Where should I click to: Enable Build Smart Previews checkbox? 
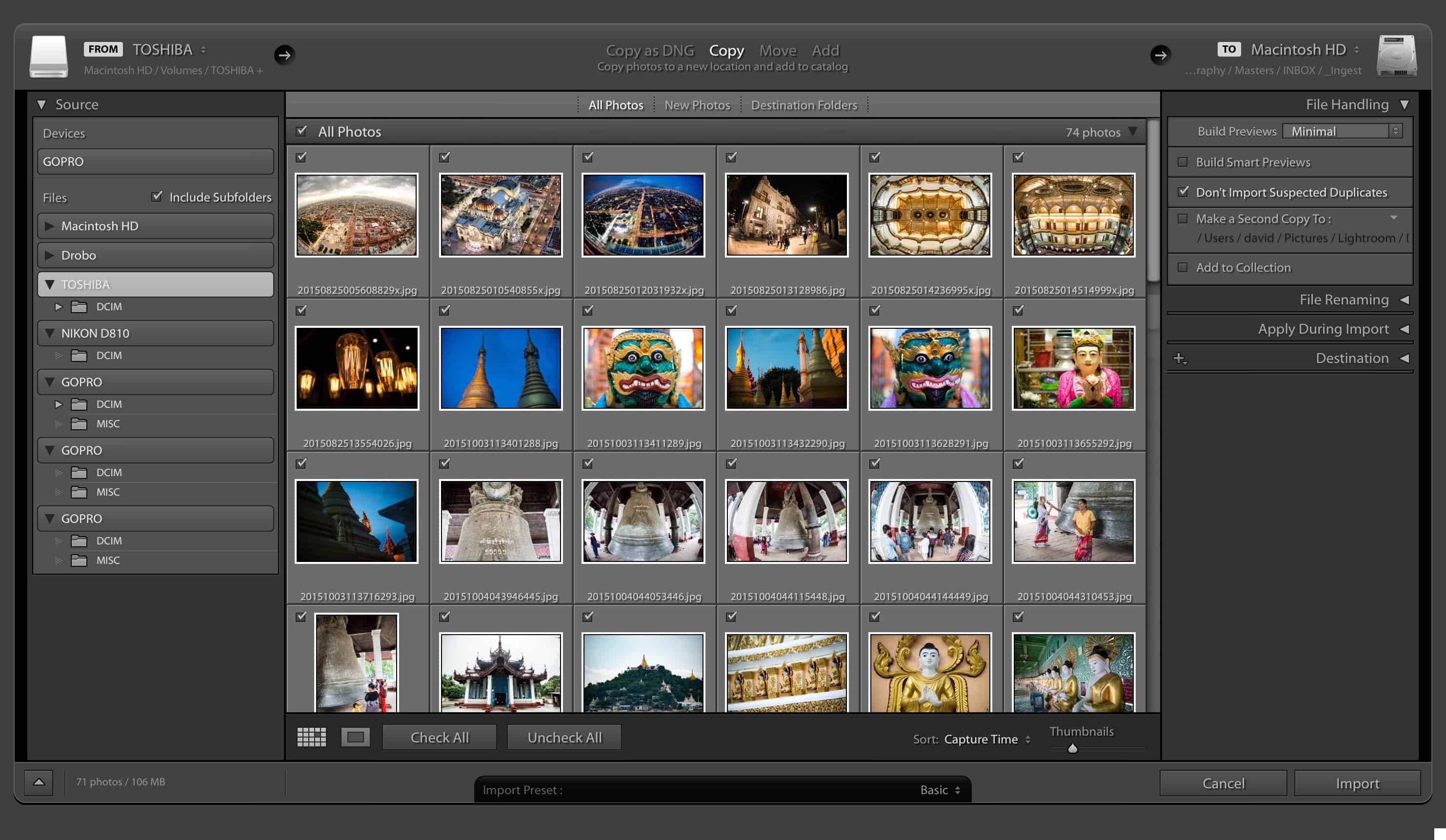[1183, 162]
